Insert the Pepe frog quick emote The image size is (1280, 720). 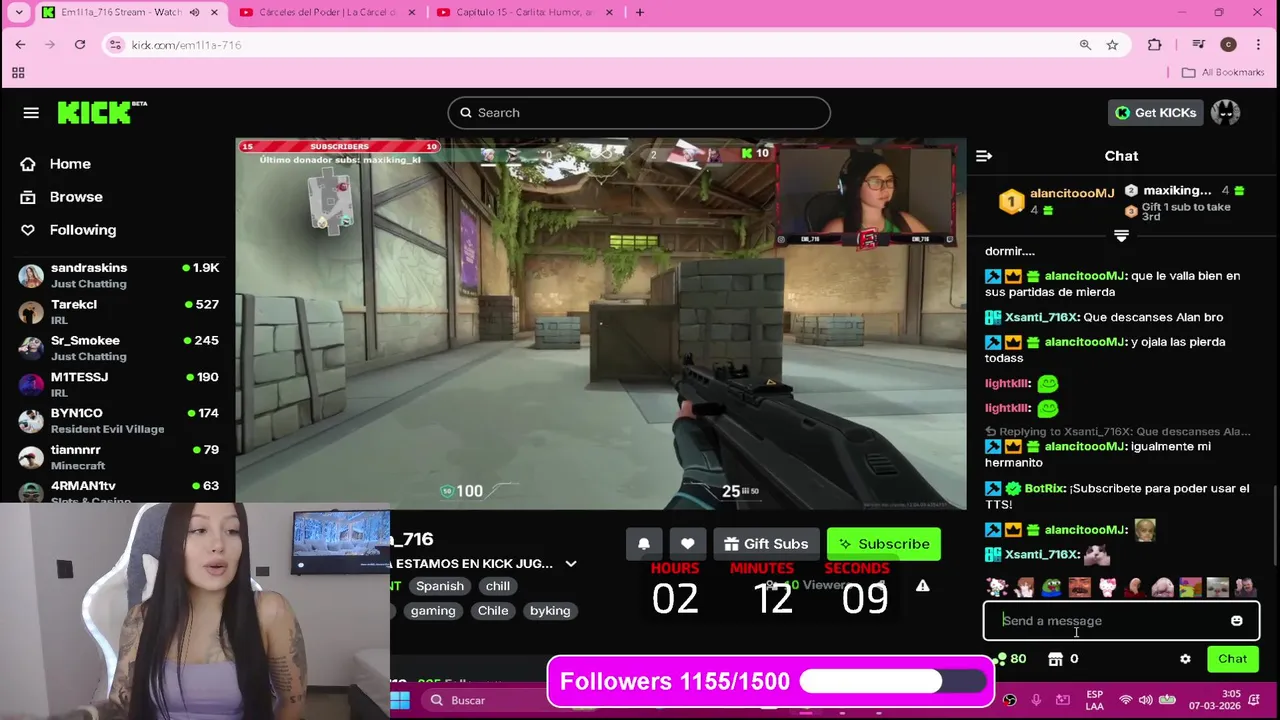coord(1051,587)
